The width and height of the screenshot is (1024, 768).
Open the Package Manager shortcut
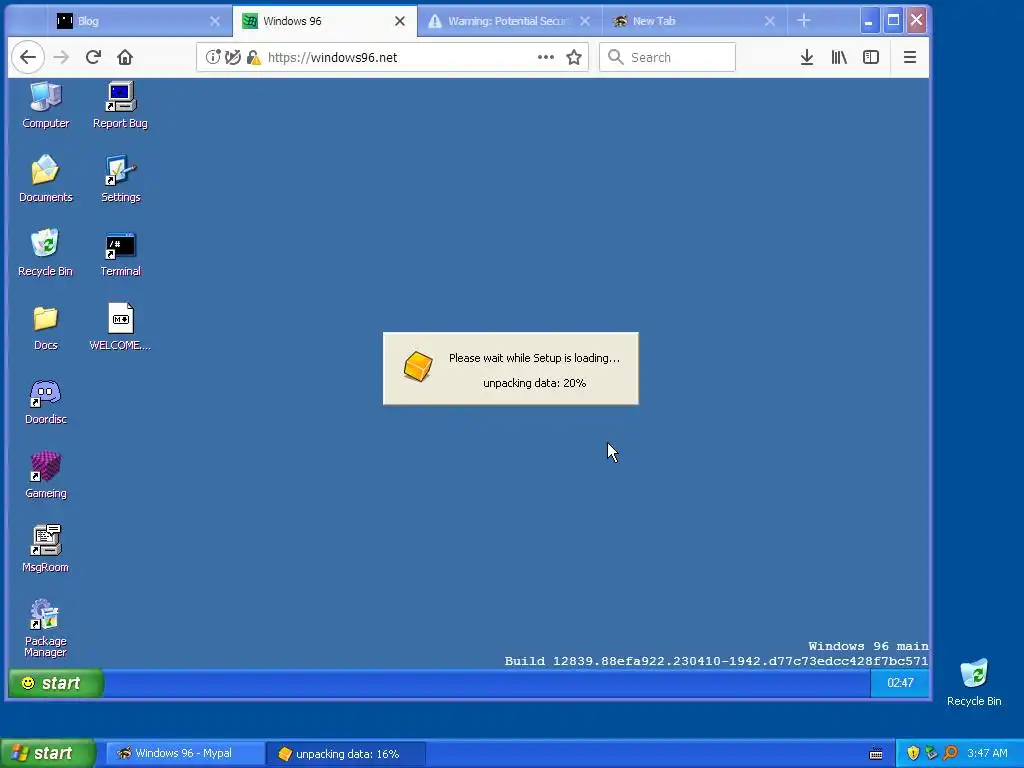[x=46, y=627]
